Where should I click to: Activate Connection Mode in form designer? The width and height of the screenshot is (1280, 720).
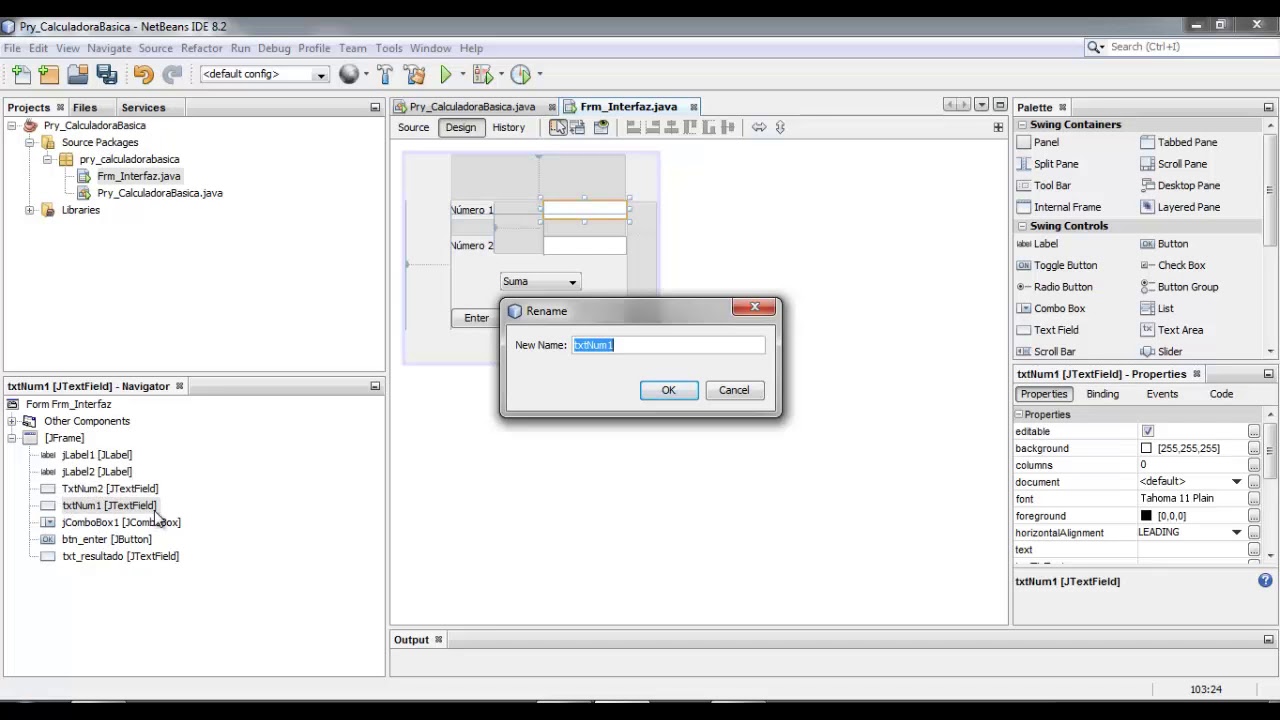[578, 127]
